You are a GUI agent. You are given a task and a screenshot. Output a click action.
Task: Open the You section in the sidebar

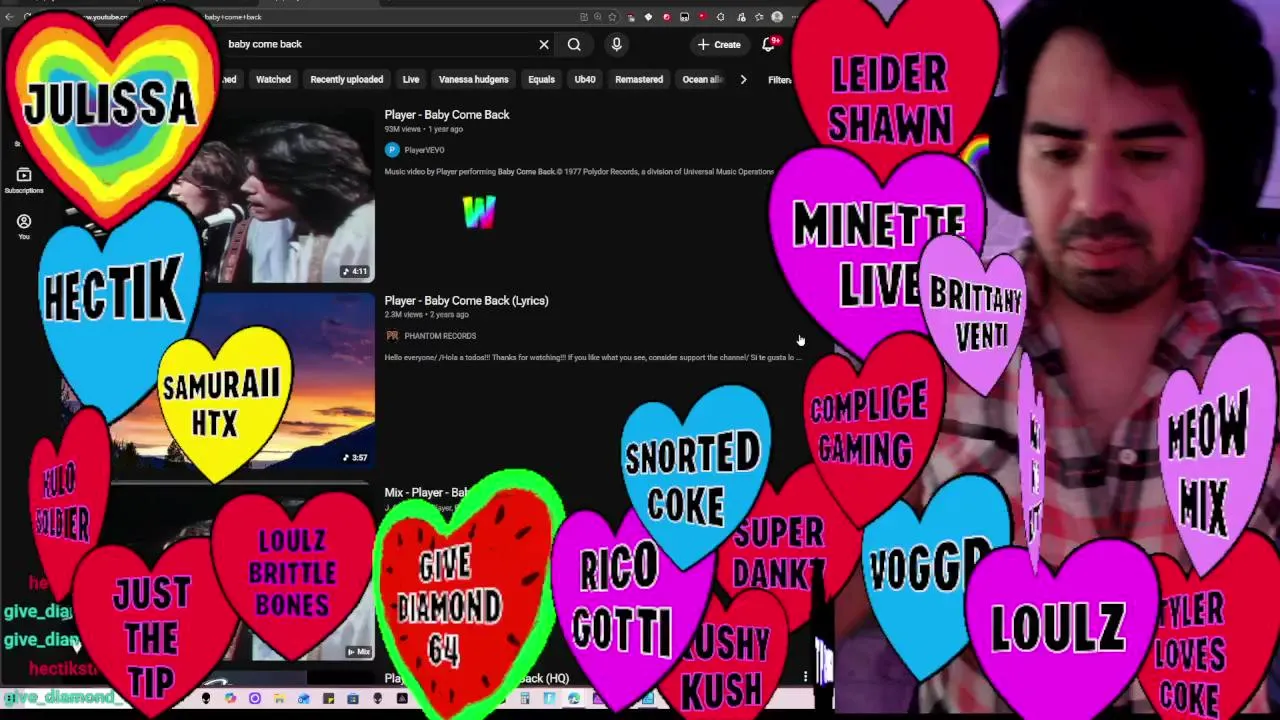point(24,226)
